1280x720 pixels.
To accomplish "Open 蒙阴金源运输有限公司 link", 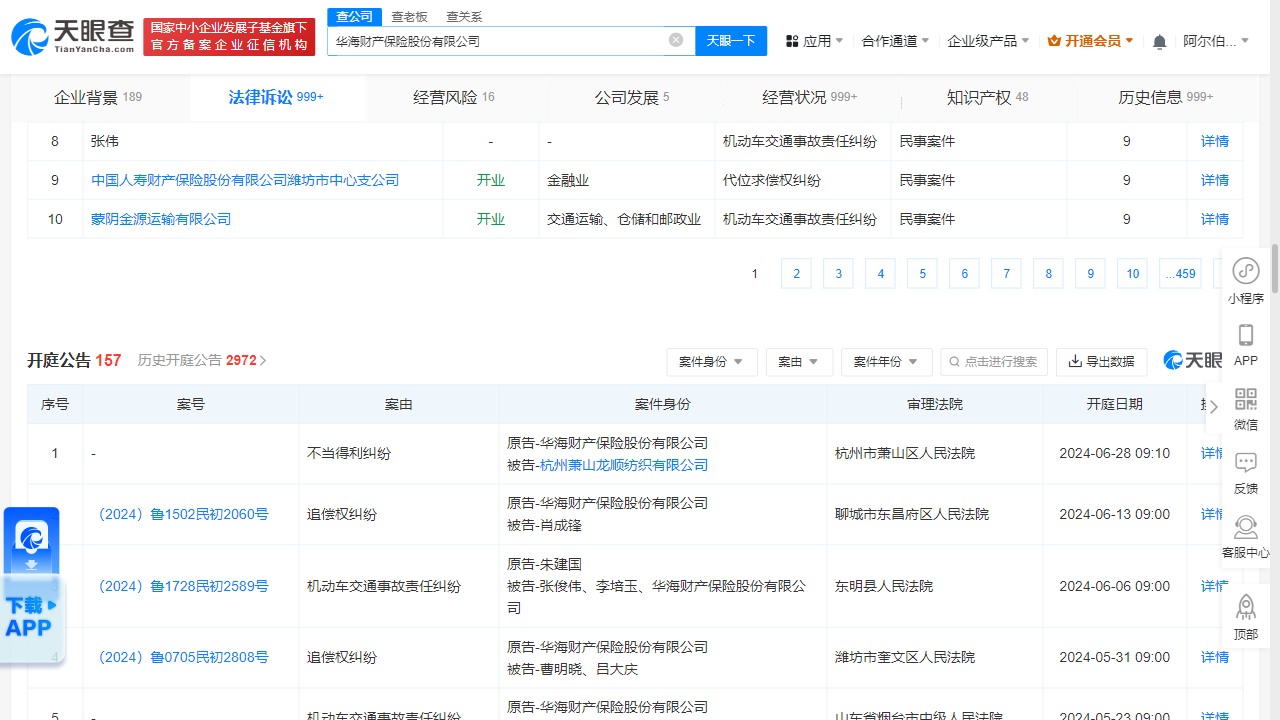I will [x=161, y=219].
